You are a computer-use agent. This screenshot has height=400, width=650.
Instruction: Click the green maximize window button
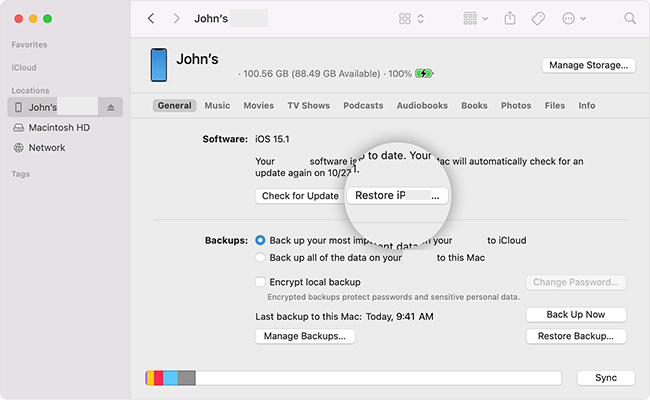click(48, 19)
